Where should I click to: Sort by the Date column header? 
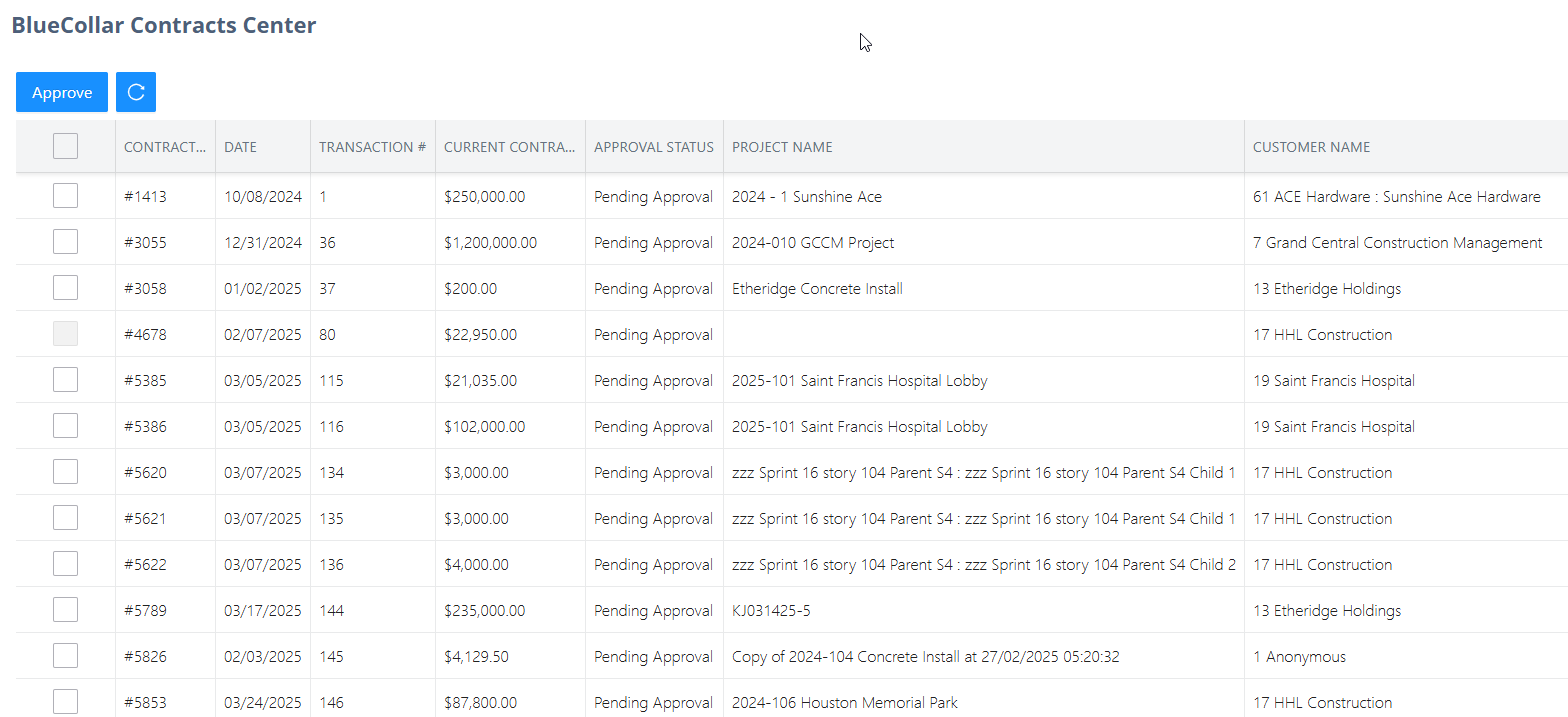pyautogui.click(x=240, y=147)
